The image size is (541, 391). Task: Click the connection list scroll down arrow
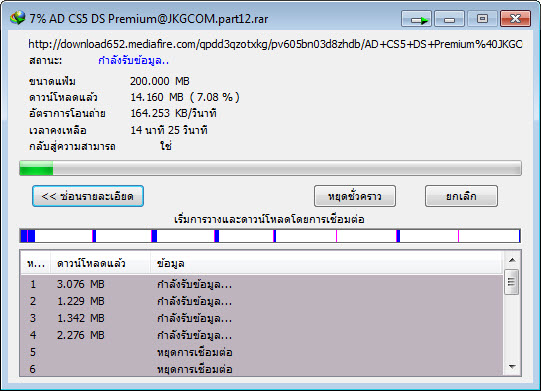512,367
